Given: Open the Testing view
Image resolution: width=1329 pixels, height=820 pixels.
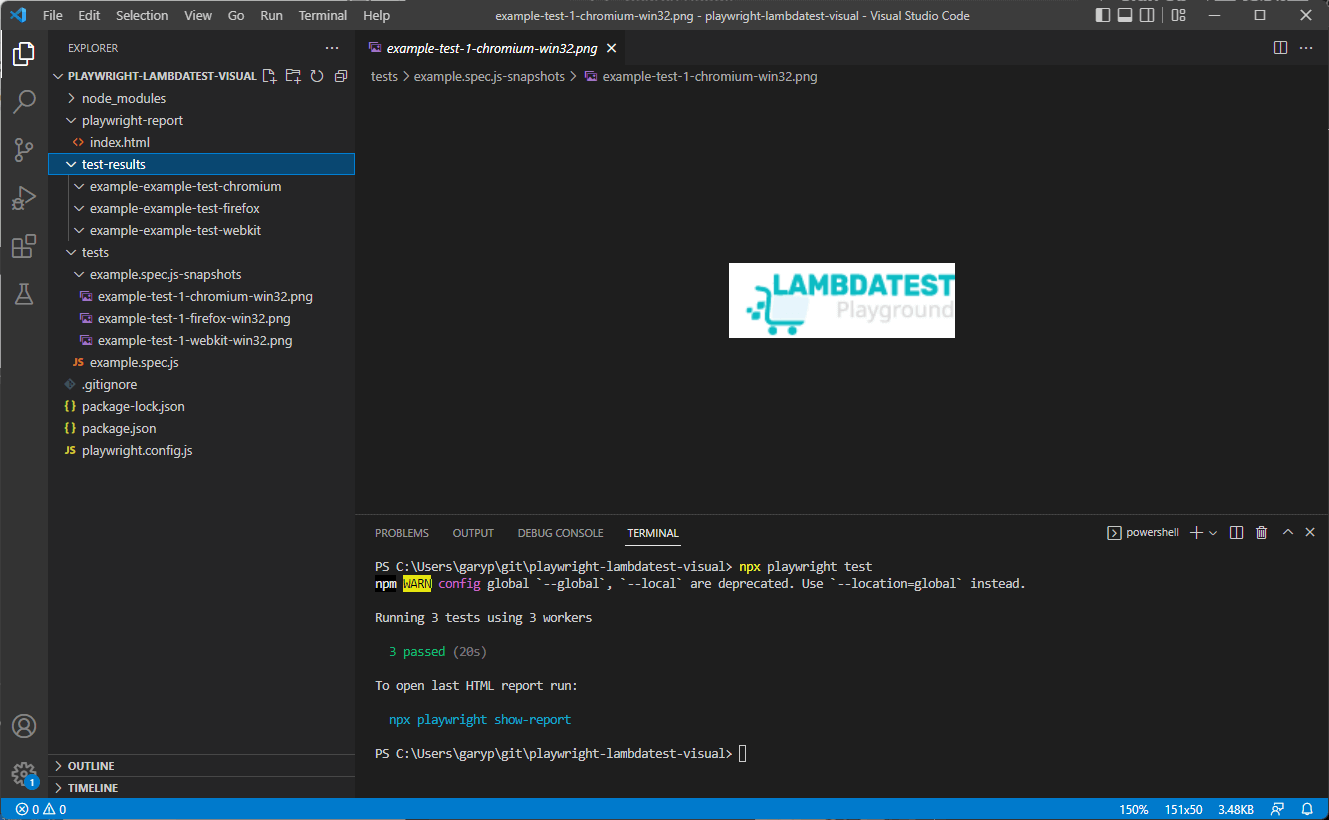Looking at the screenshot, I should coord(24,294).
